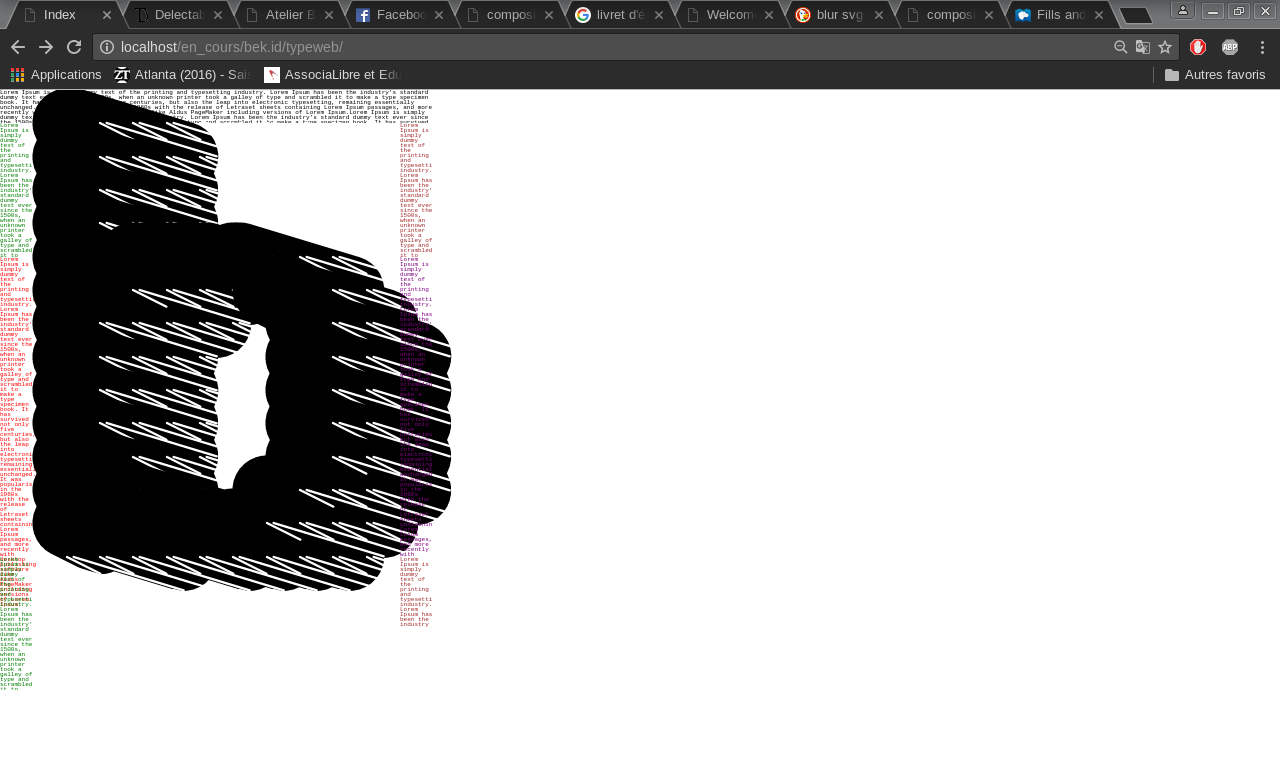Go back to the previous page
This screenshot has width=1280, height=783.
[x=18, y=47]
